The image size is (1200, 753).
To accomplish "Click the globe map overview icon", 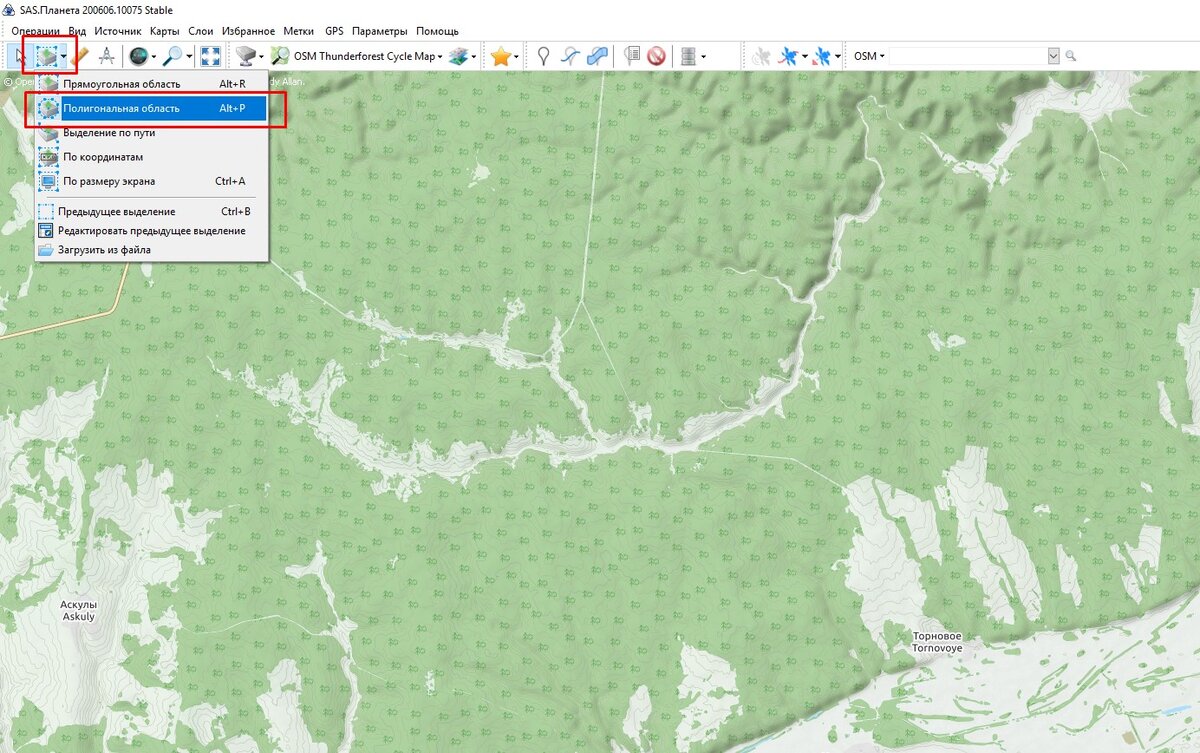I will (138, 56).
